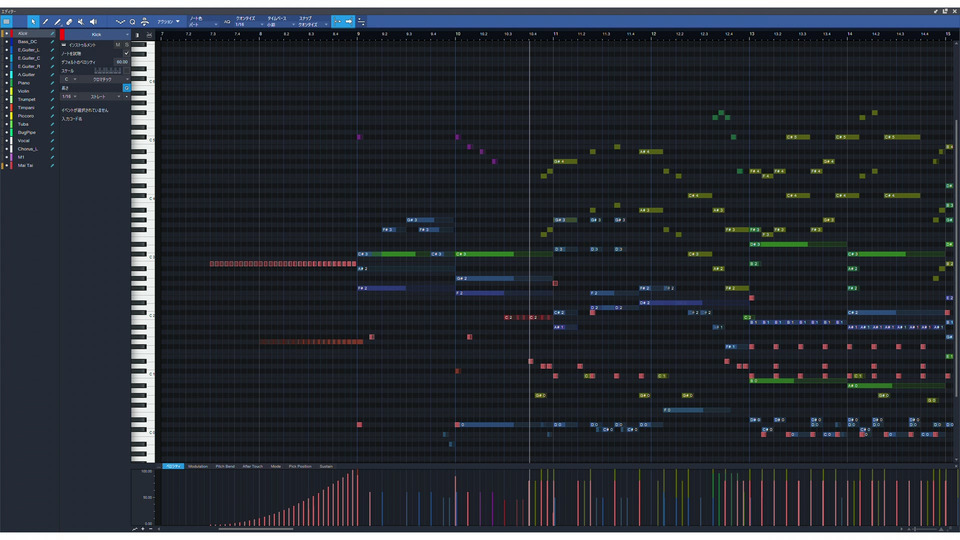960x540 pixels.
Task: Click the G button in the inspector
Action: 127,88
